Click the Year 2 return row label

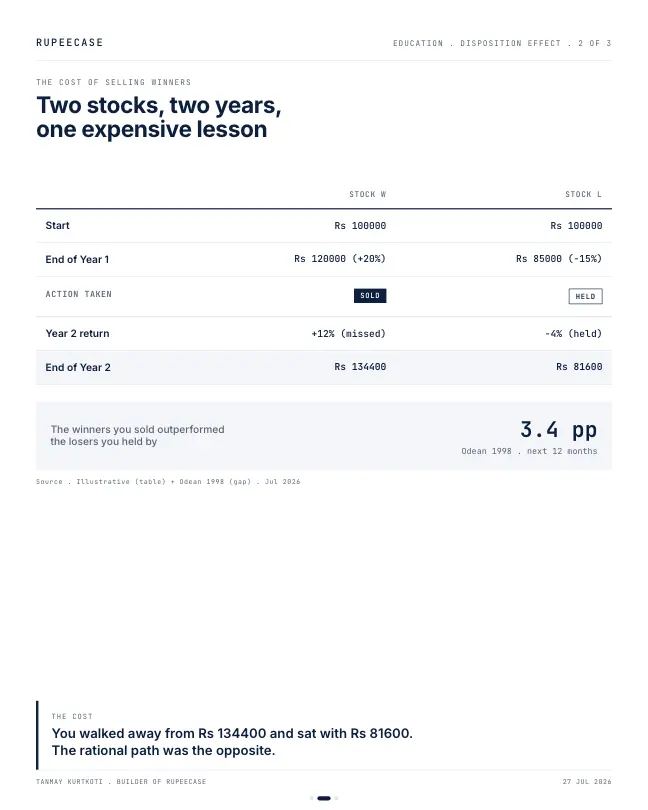(78, 333)
